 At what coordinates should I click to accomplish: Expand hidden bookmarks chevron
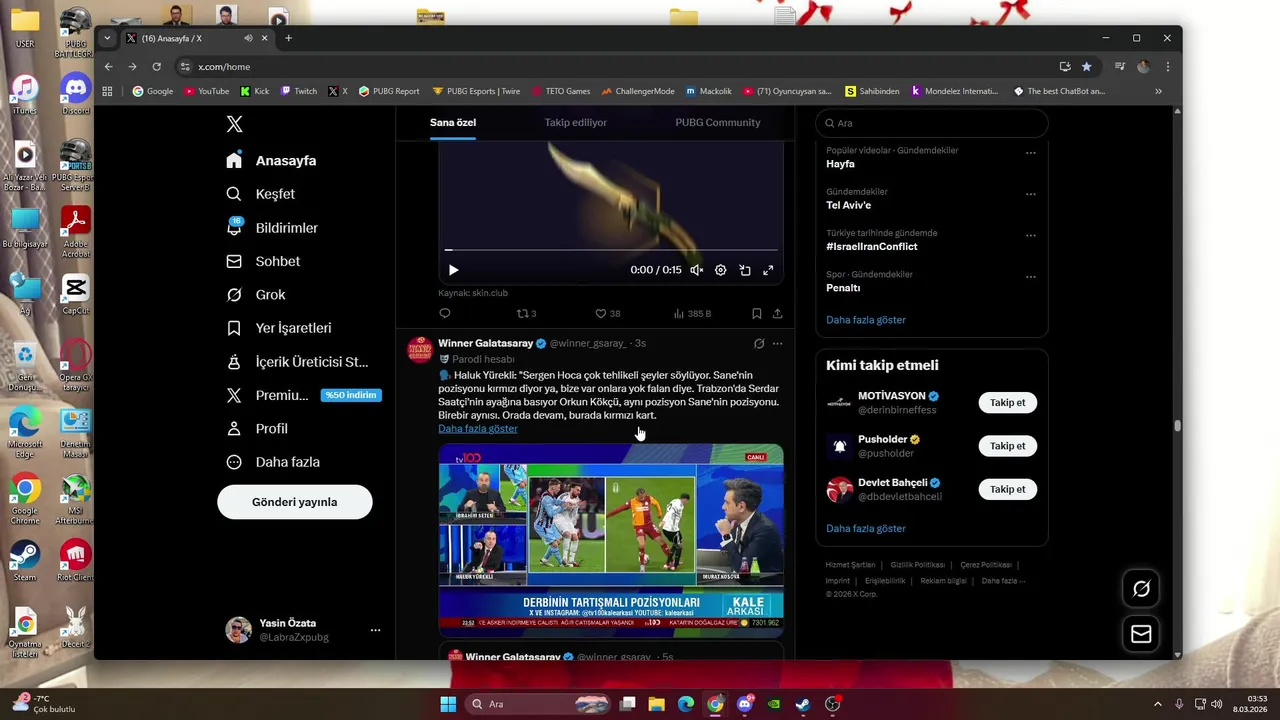[x=1158, y=91]
